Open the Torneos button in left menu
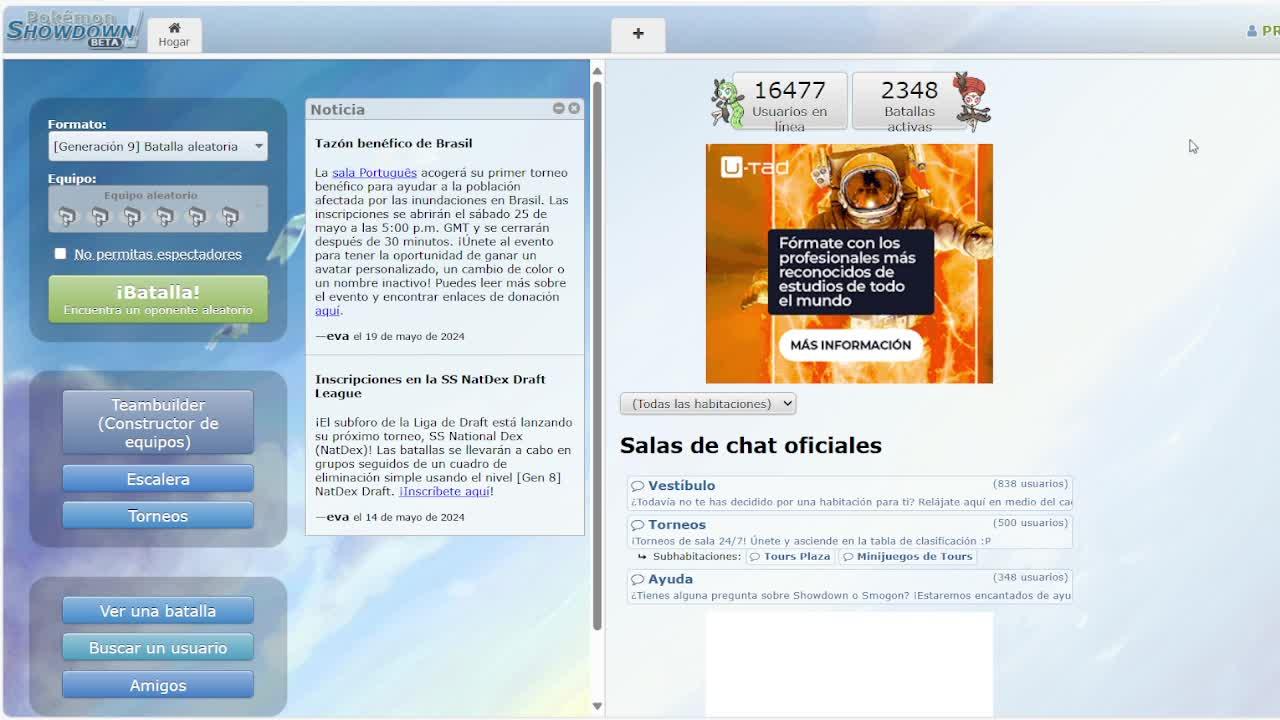 (158, 516)
